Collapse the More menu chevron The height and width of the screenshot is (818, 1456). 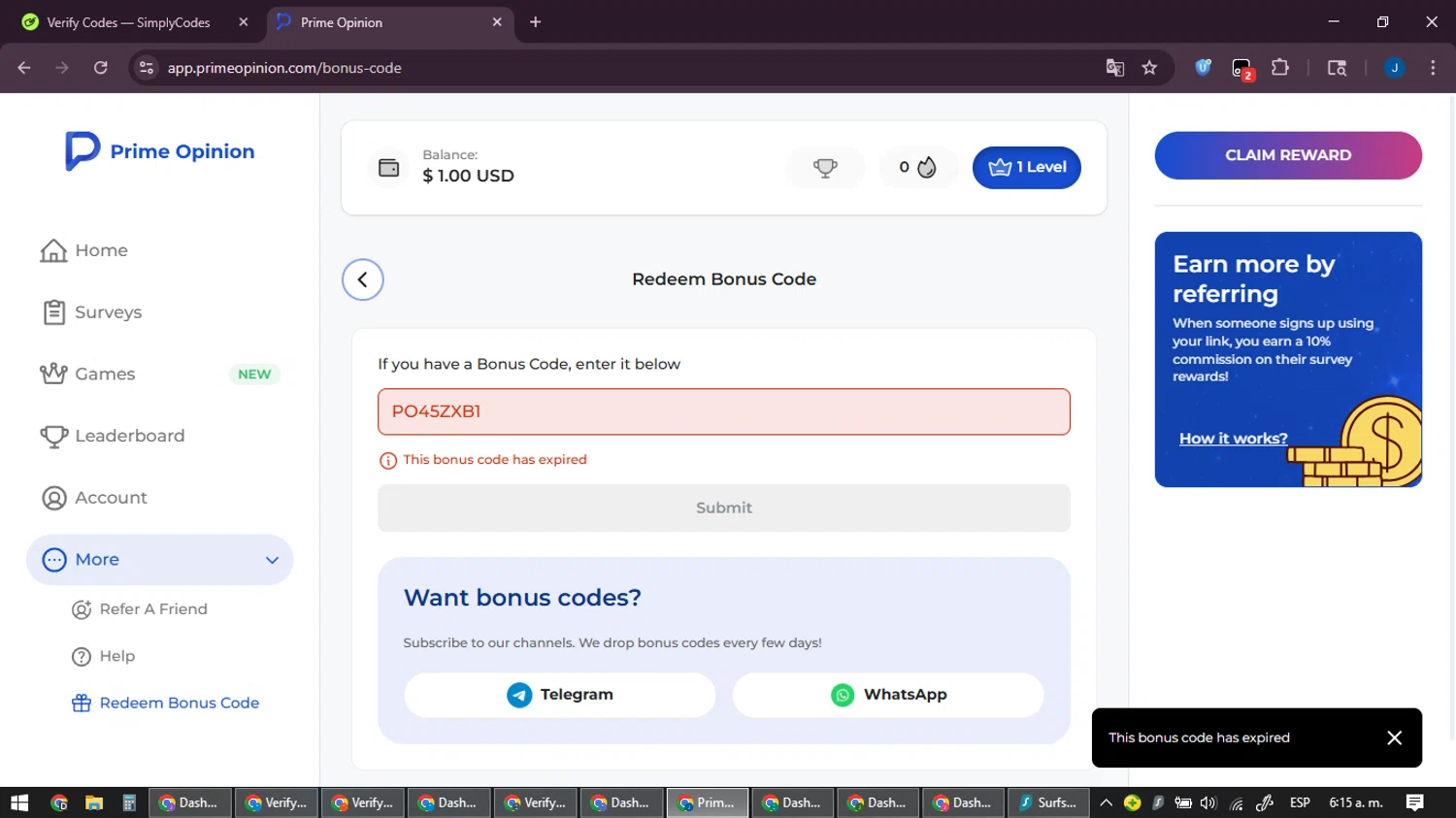pyautogui.click(x=272, y=560)
